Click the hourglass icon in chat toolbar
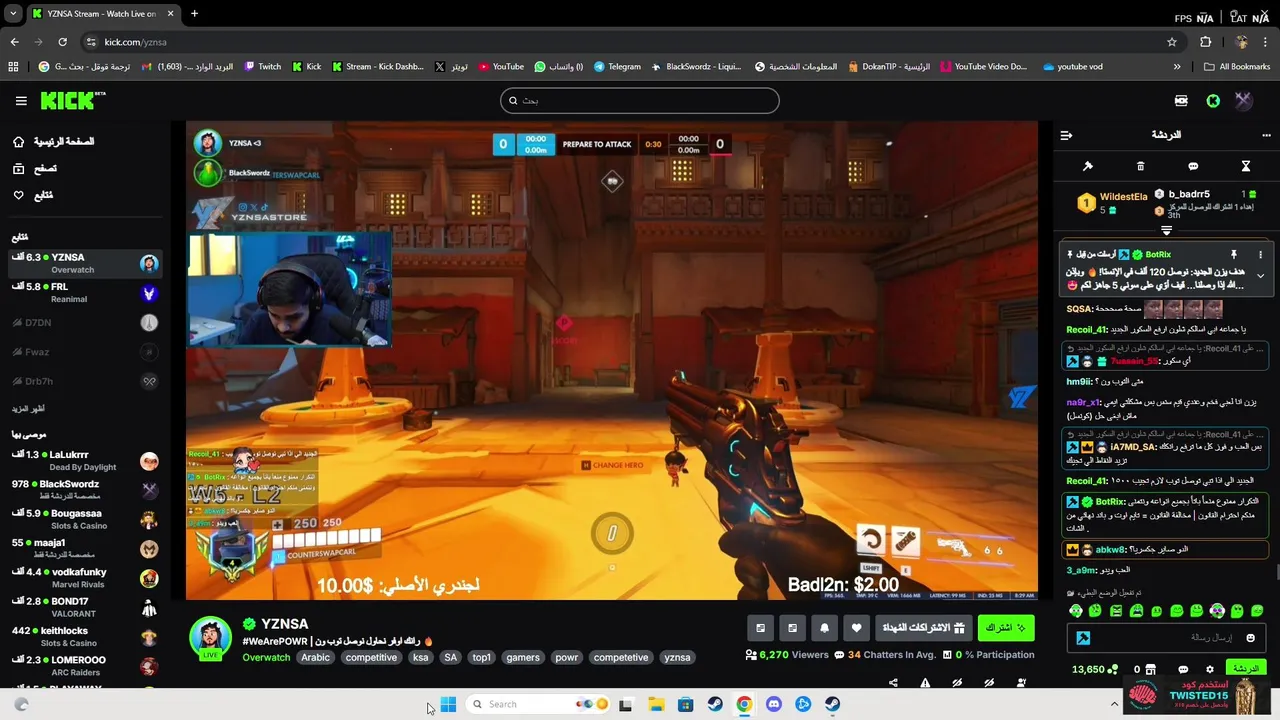Viewport: 1280px width, 720px height. pos(1246,166)
